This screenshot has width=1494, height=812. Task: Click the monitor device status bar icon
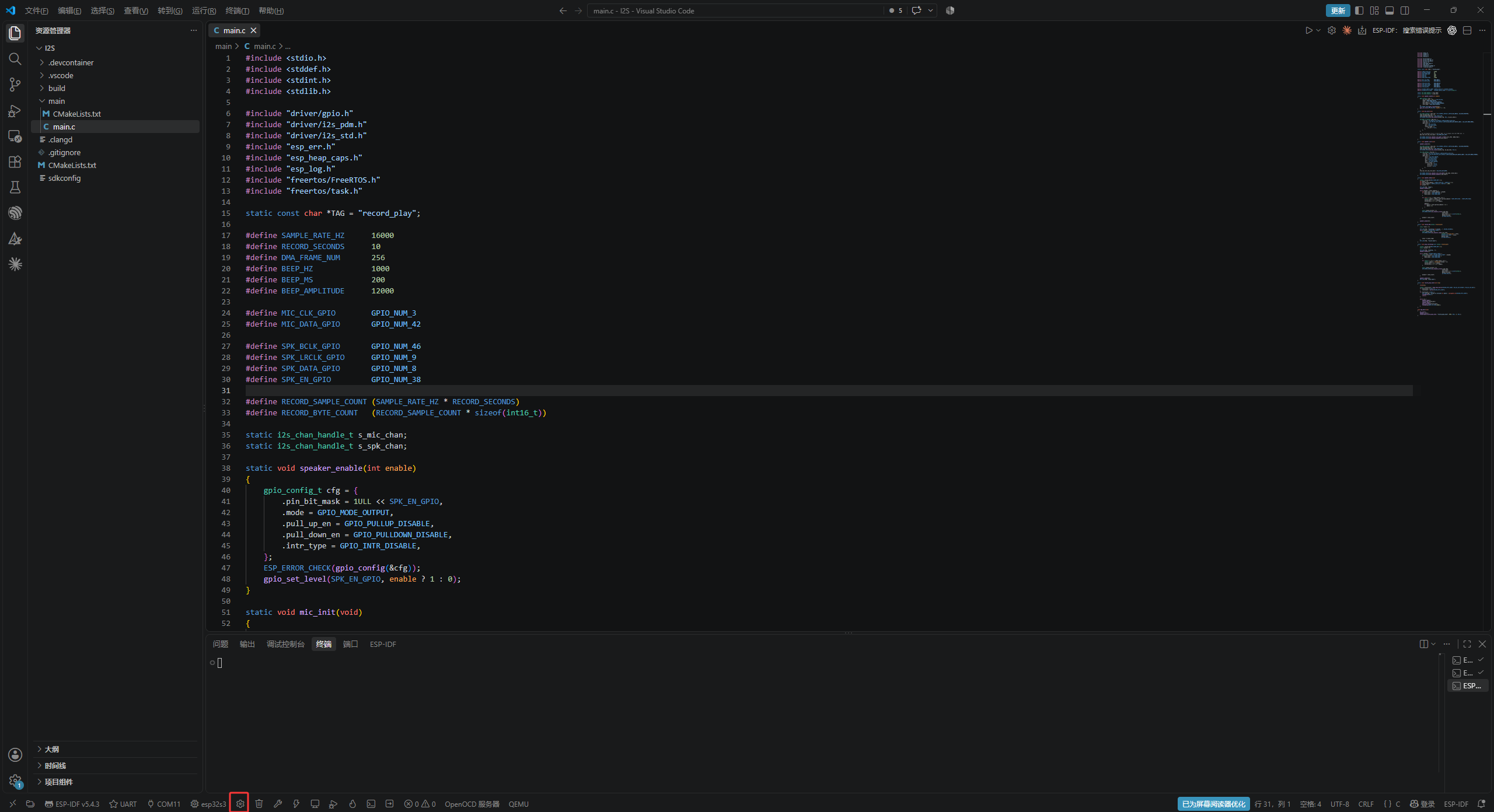point(315,804)
